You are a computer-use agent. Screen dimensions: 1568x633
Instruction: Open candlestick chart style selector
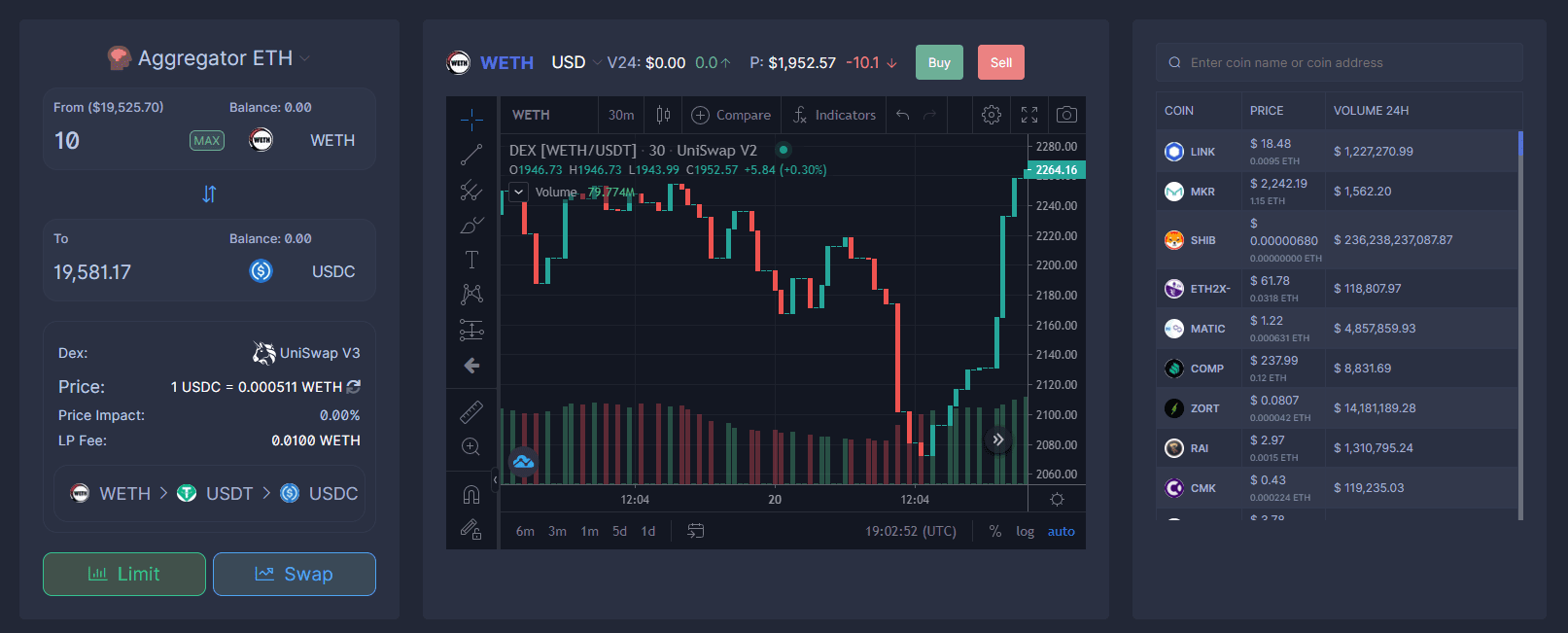pyautogui.click(x=663, y=115)
